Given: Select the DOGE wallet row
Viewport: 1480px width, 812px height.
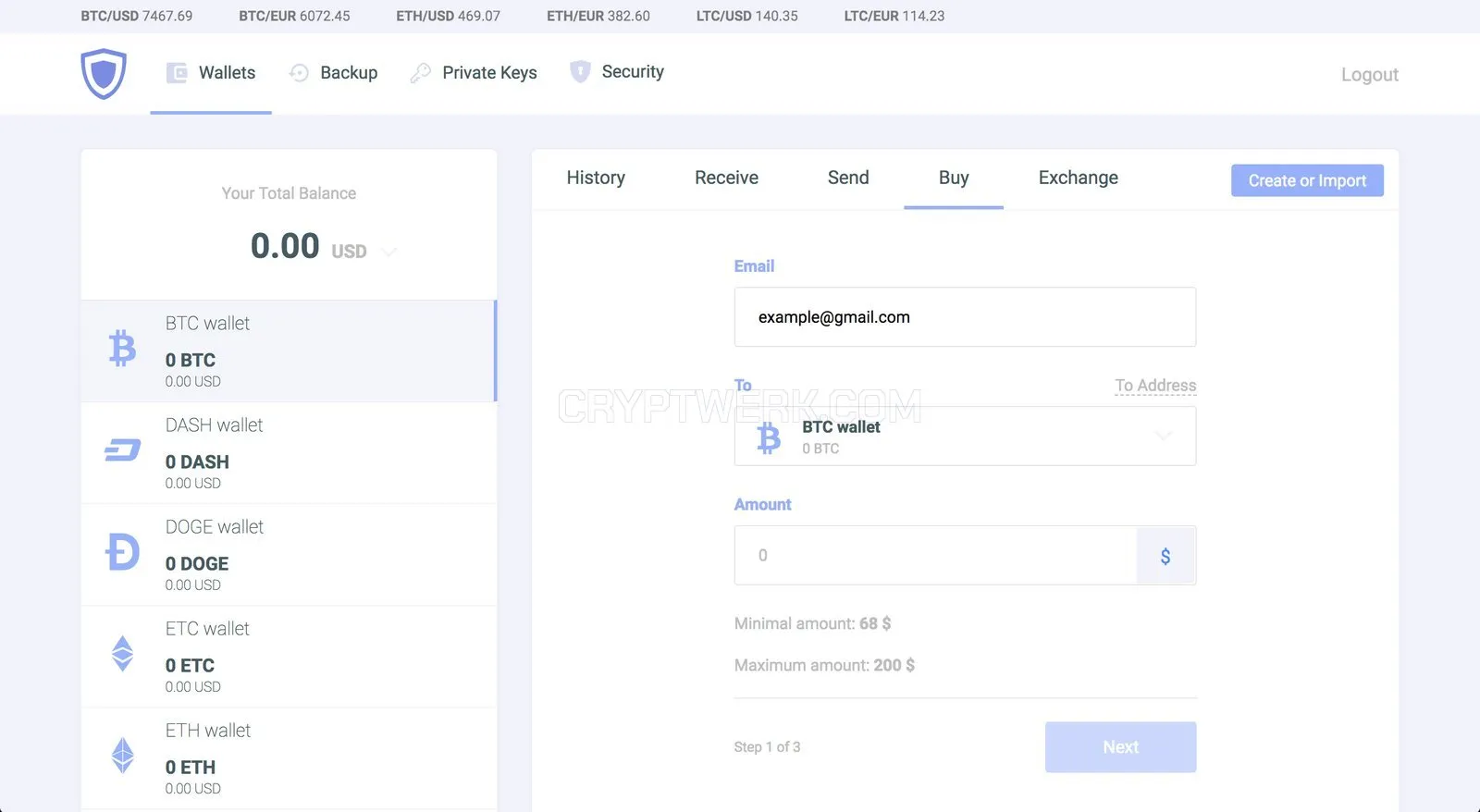Looking at the screenshot, I should pyautogui.click(x=289, y=555).
